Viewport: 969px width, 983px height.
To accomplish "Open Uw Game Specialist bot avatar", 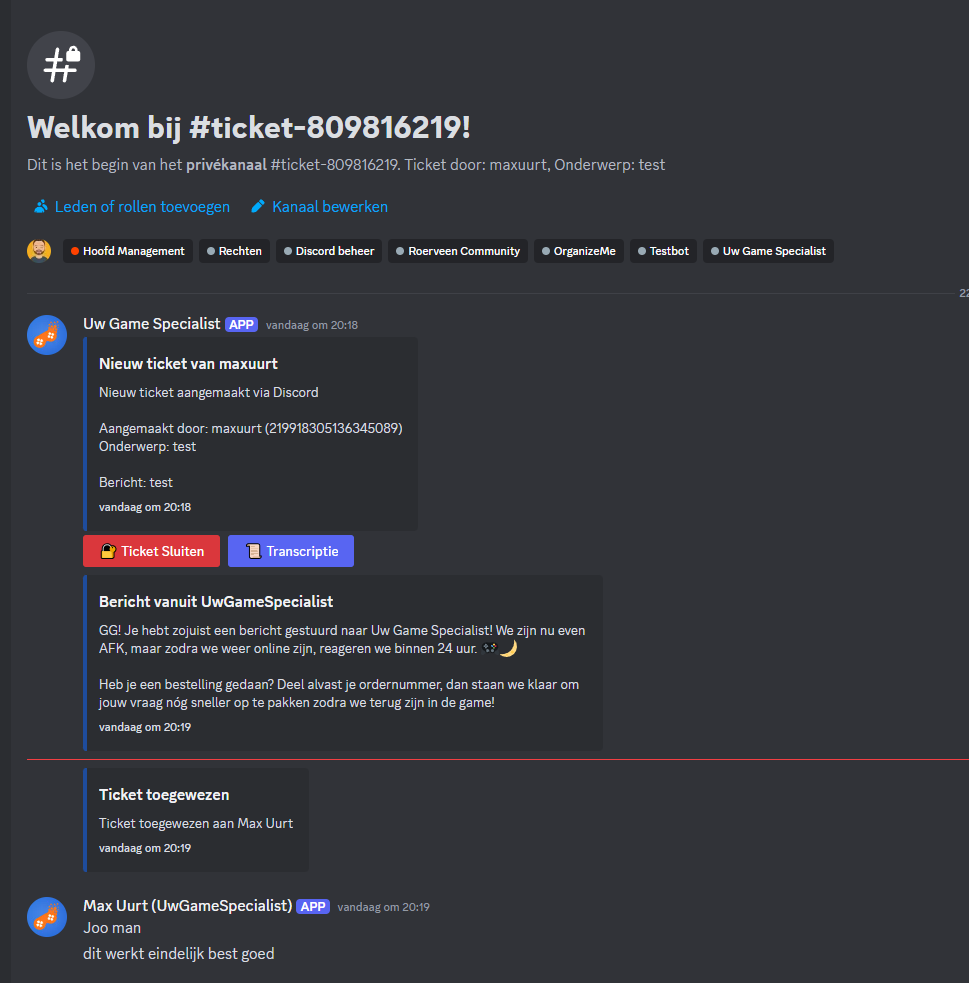I will click(47, 335).
